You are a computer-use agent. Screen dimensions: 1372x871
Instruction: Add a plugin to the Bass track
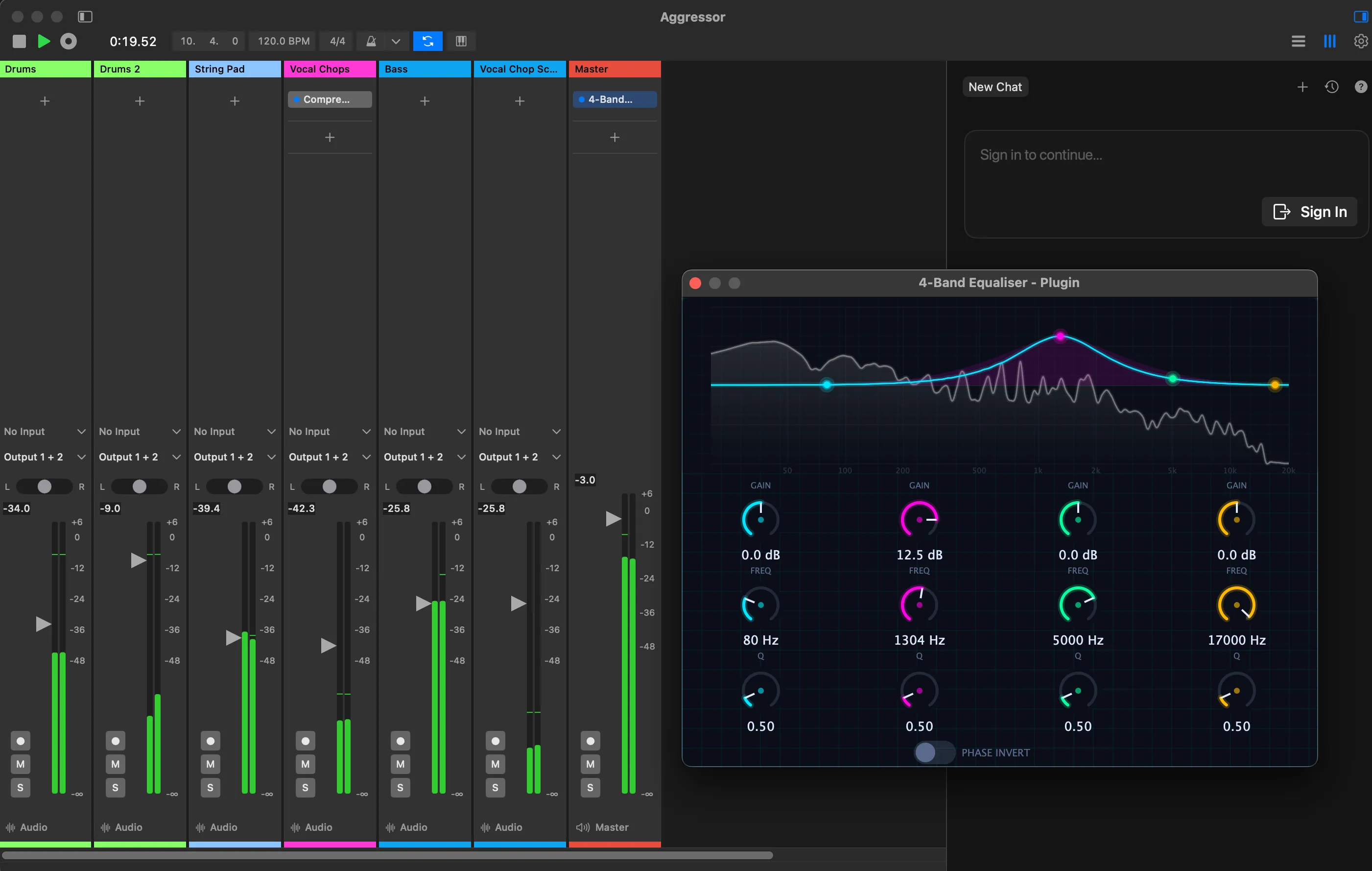425,101
